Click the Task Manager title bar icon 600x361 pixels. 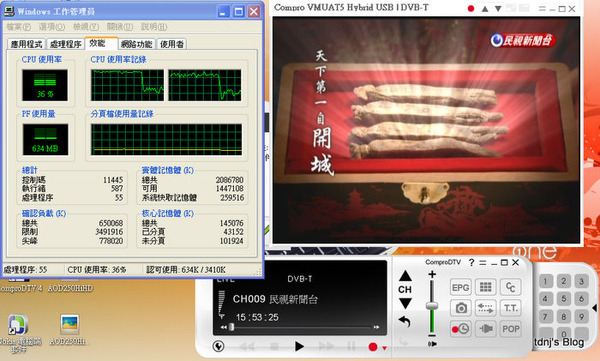click(9, 11)
